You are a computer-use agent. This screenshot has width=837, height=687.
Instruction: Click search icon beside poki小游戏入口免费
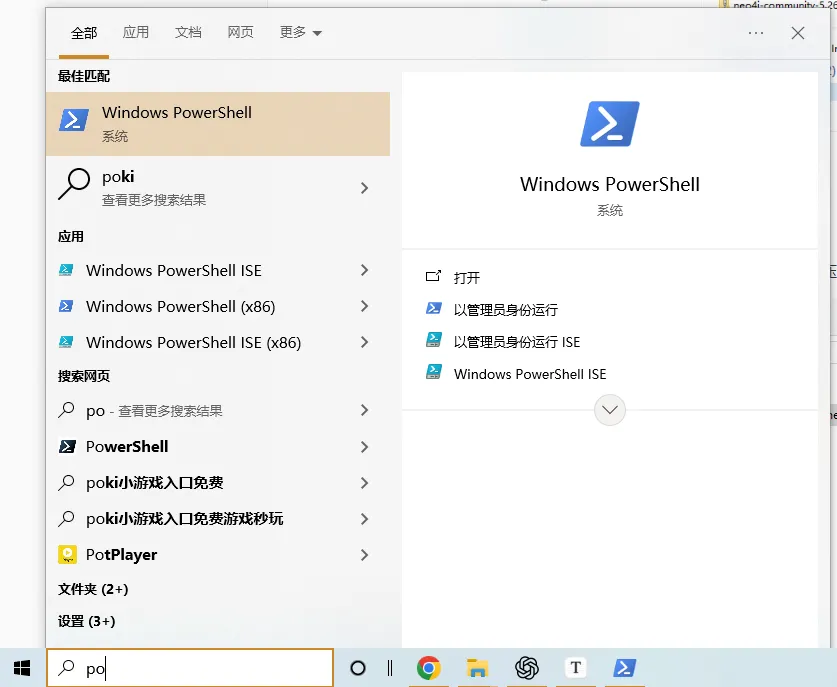(66, 483)
